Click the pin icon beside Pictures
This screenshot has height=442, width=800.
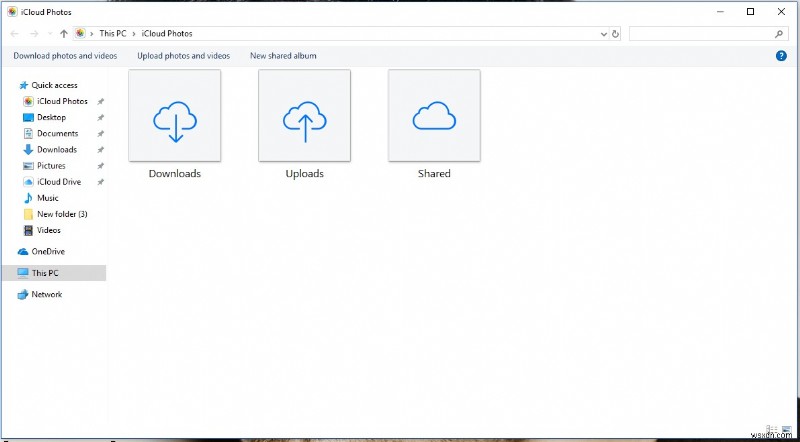click(x=101, y=166)
